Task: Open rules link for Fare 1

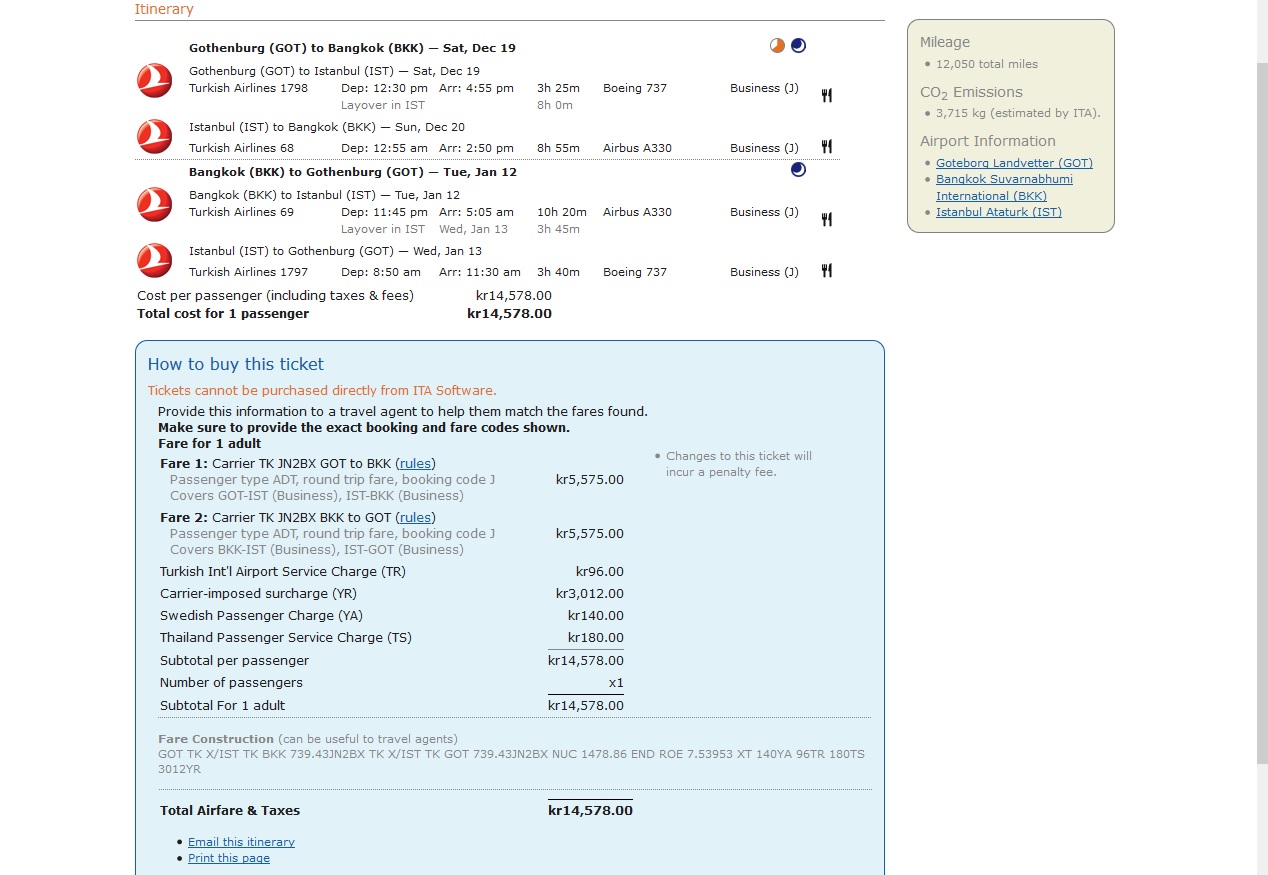Action: tap(416, 463)
